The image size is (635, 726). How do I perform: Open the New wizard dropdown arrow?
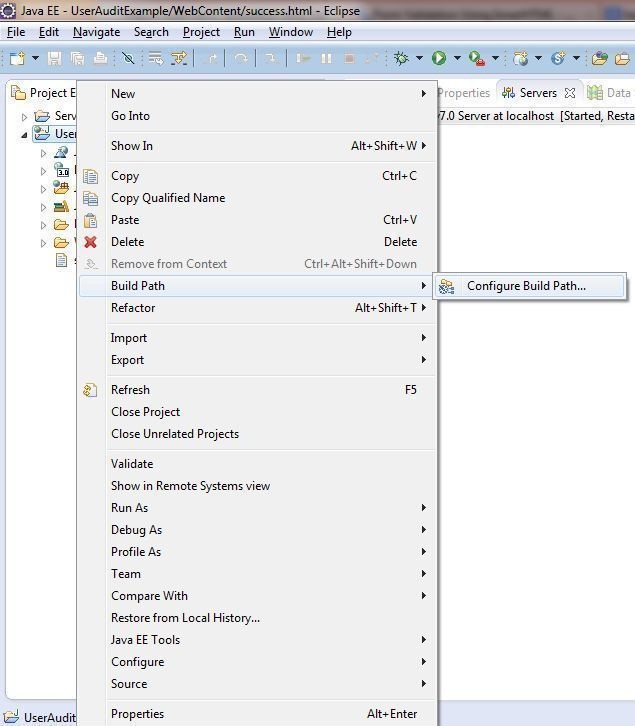click(x=35, y=58)
